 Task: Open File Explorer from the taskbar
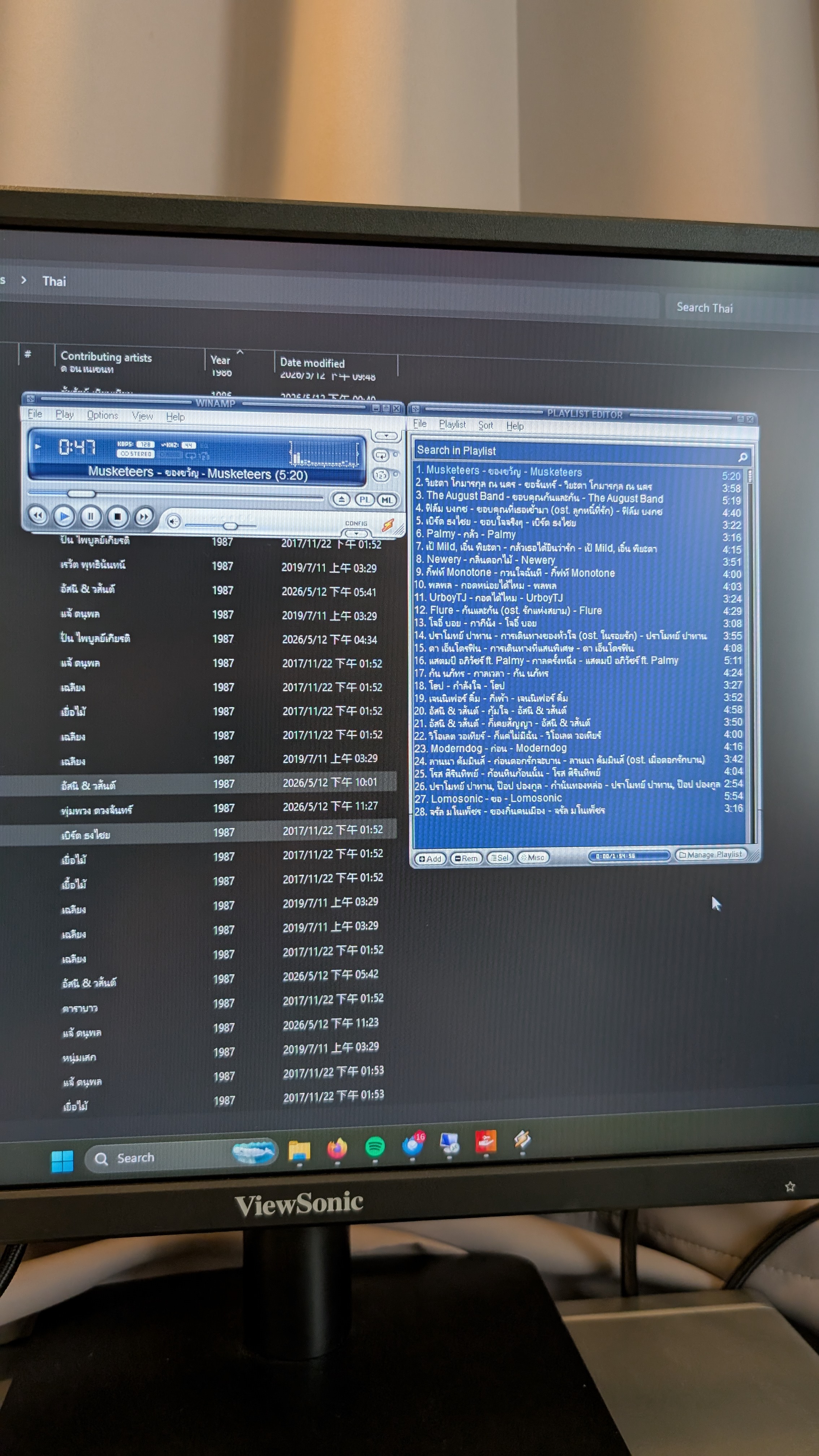coord(299,1151)
